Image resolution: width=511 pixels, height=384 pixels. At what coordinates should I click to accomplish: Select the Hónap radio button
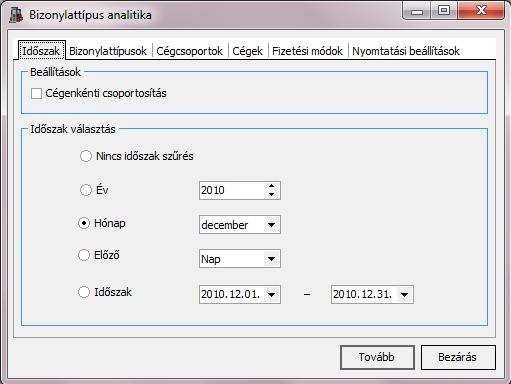pyautogui.click(x=84, y=223)
